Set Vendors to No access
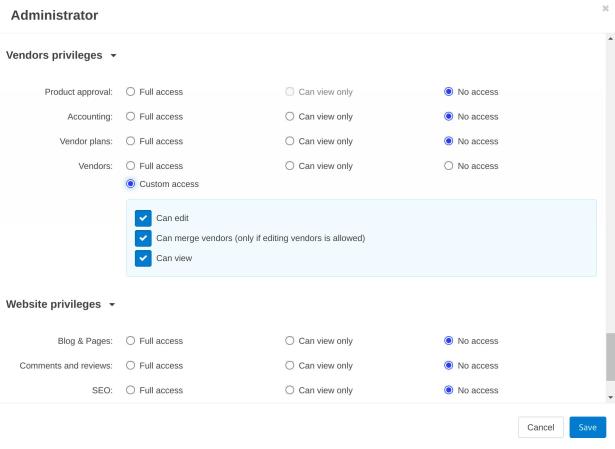 (449, 165)
